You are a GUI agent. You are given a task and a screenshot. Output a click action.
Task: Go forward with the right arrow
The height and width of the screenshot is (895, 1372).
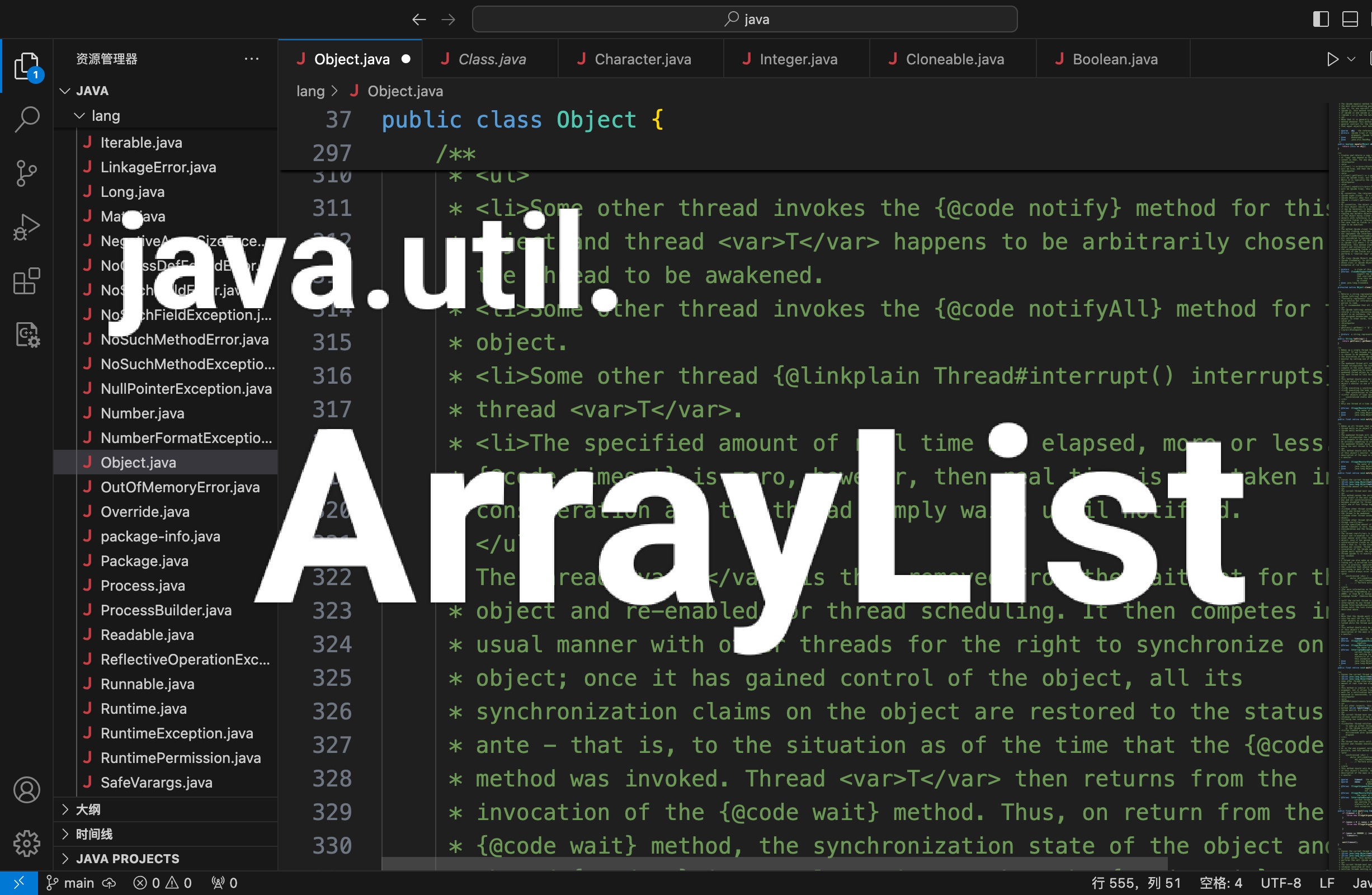point(449,20)
